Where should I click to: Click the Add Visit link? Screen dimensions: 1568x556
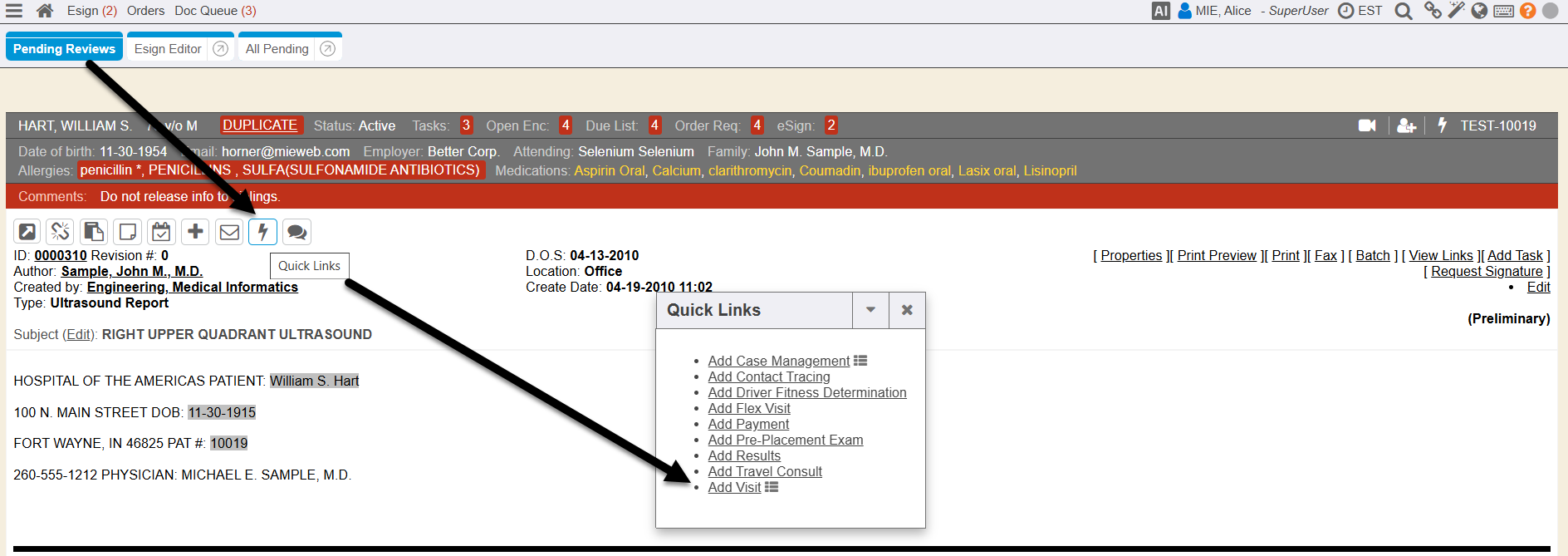coord(734,488)
